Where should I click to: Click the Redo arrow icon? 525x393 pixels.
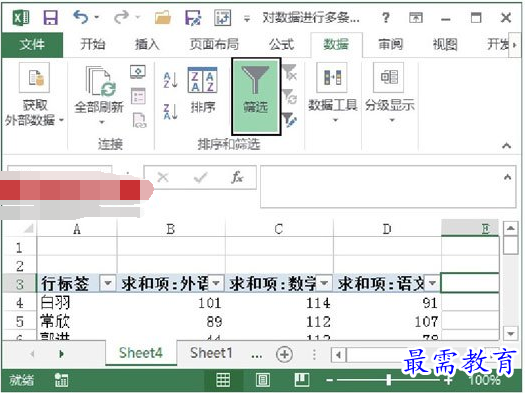(121, 17)
